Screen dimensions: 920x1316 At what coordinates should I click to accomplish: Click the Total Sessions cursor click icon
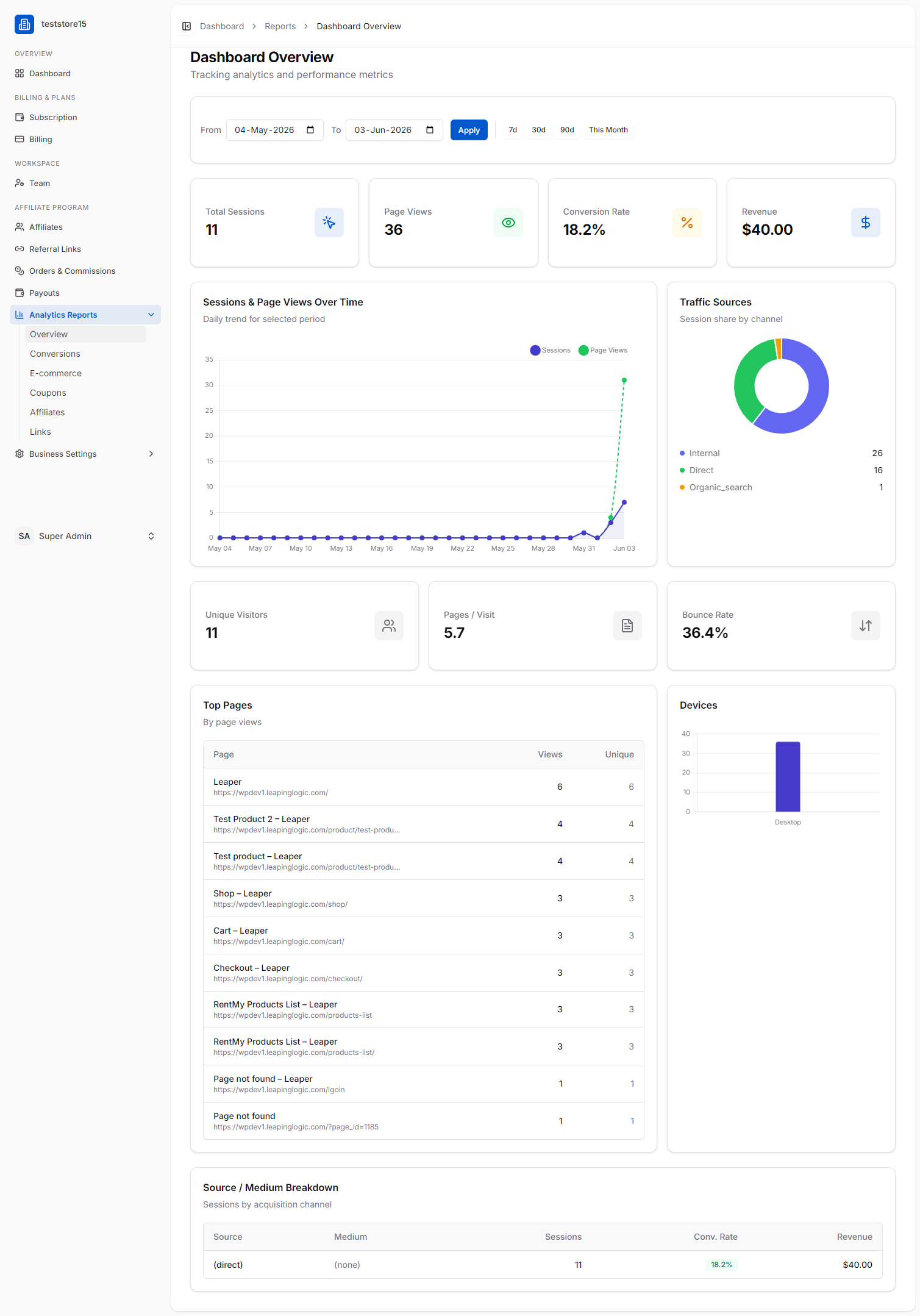click(x=329, y=223)
